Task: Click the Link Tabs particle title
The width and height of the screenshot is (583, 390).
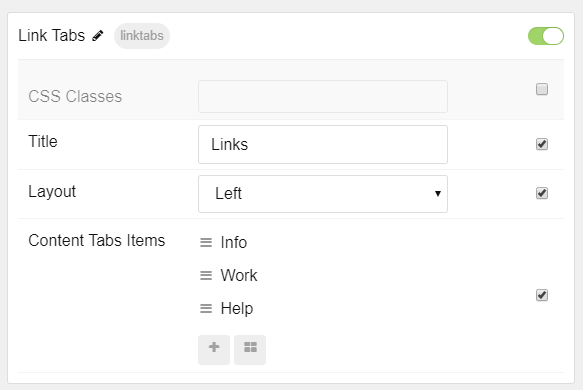Action: [52, 36]
